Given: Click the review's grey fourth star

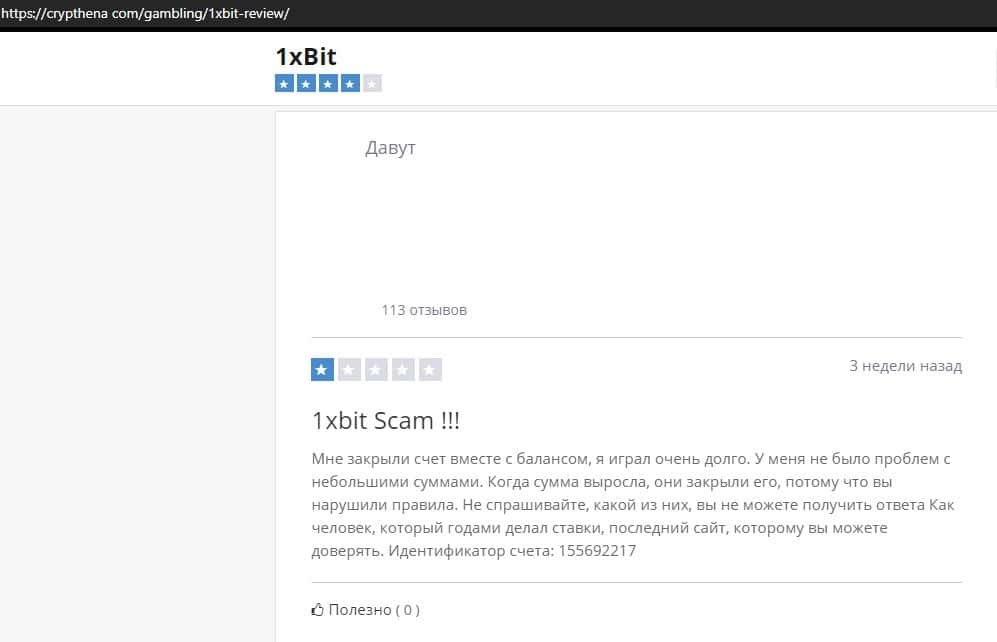Looking at the screenshot, I should (402, 369).
